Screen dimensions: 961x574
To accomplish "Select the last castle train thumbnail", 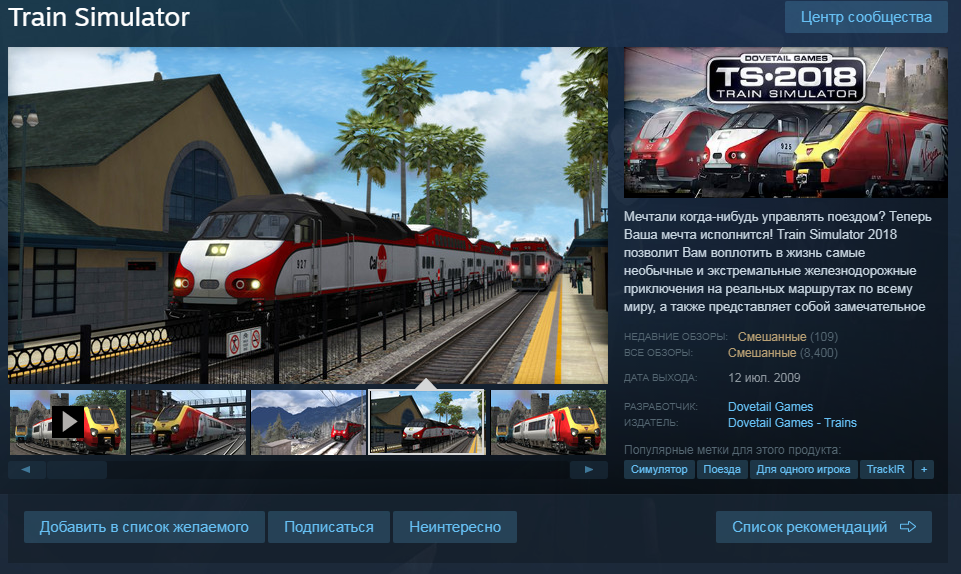I will [549, 422].
